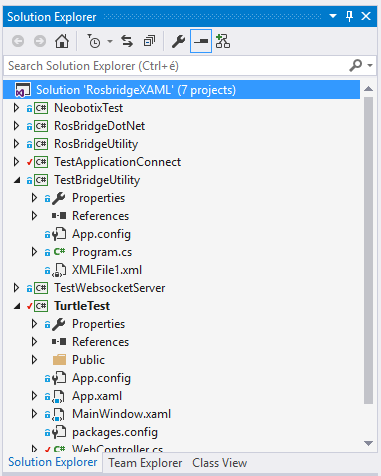Click Sync with Active Document icon
381x476 pixels.
[x=127, y=41]
